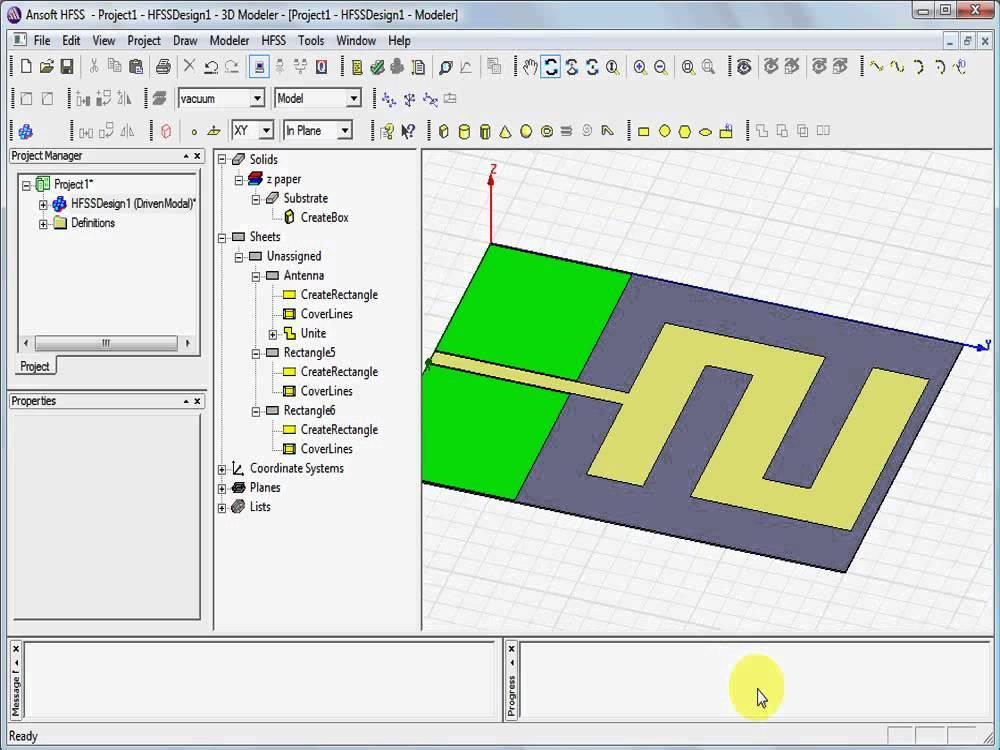Select the Pan hand tool
1000x750 pixels.
click(530, 66)
